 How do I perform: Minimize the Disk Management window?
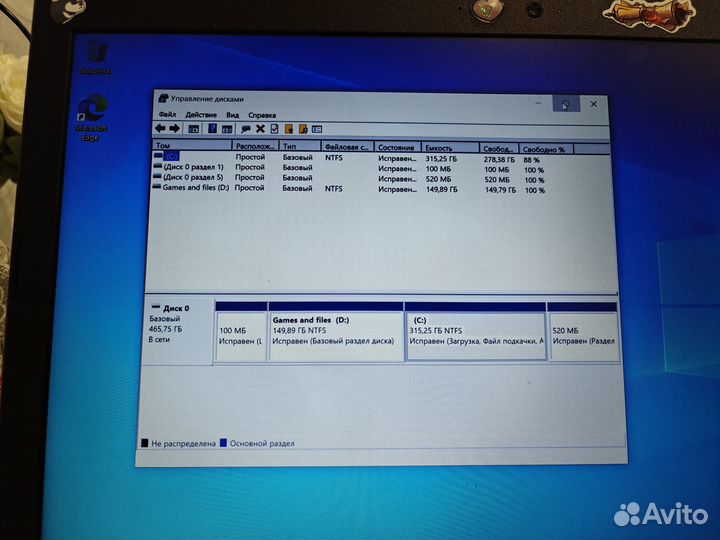tap(538, 103)
